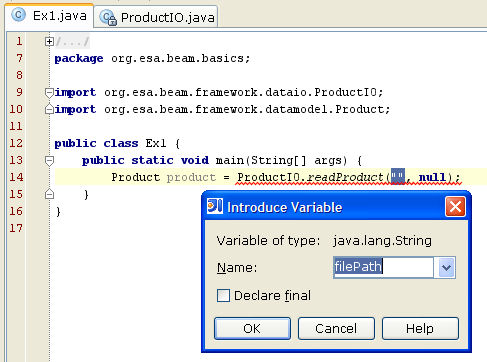Collapse the imports fold marker on line 9
Image resolution: width=487 pixels, height=362 pixels.
click(49, 92)
